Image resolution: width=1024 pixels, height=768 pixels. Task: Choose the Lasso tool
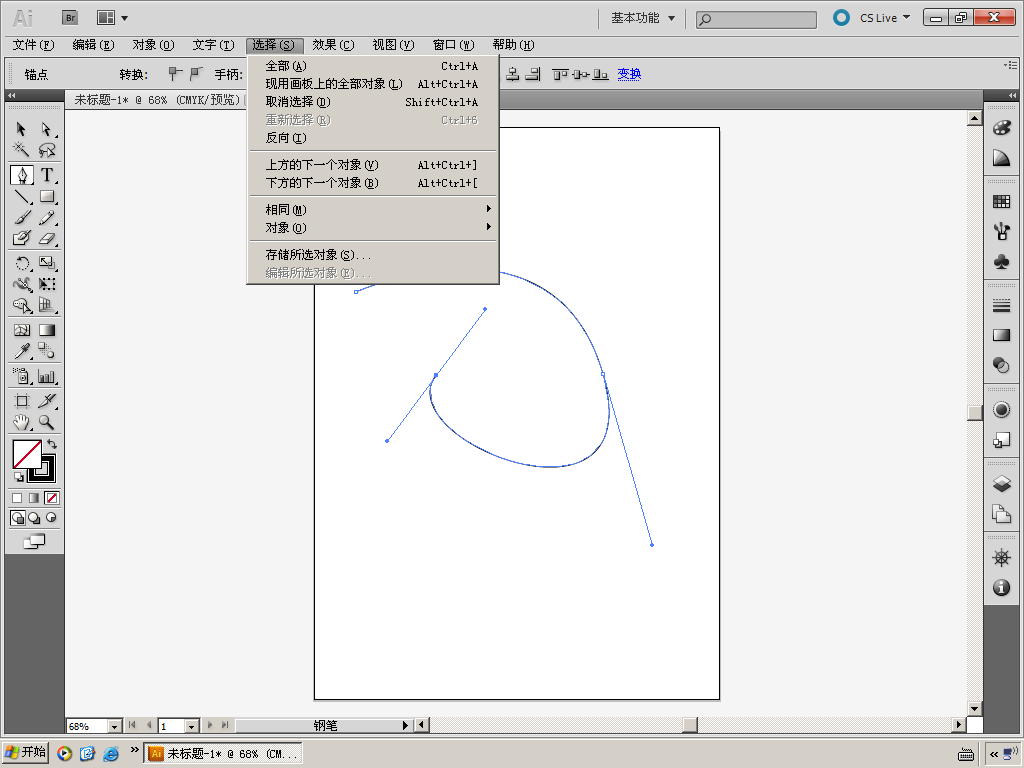[x=46, y=150]
